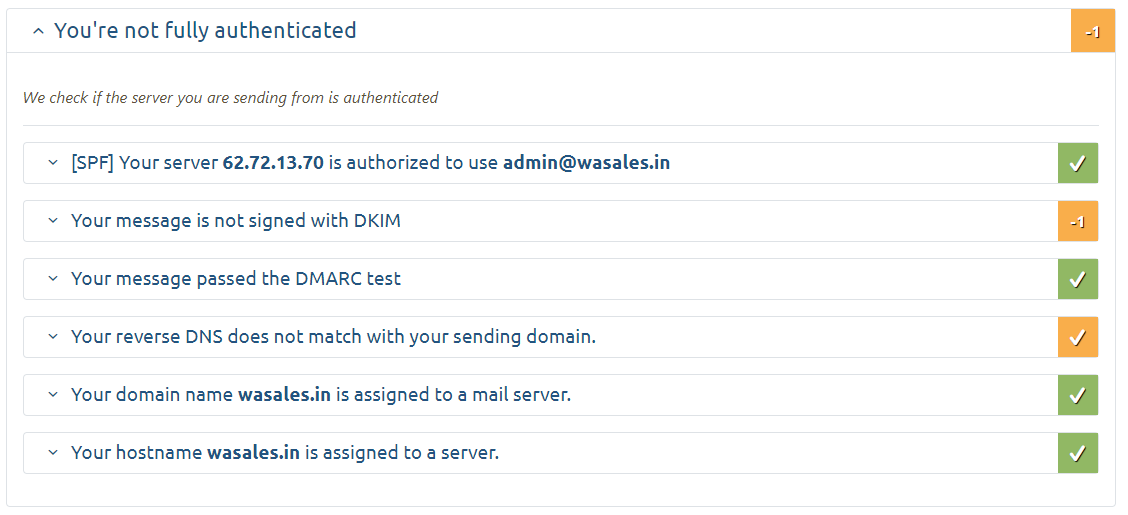Click 'You're not fully authenticated' title text
1128x515 pixels.
(x=205, y=31)
